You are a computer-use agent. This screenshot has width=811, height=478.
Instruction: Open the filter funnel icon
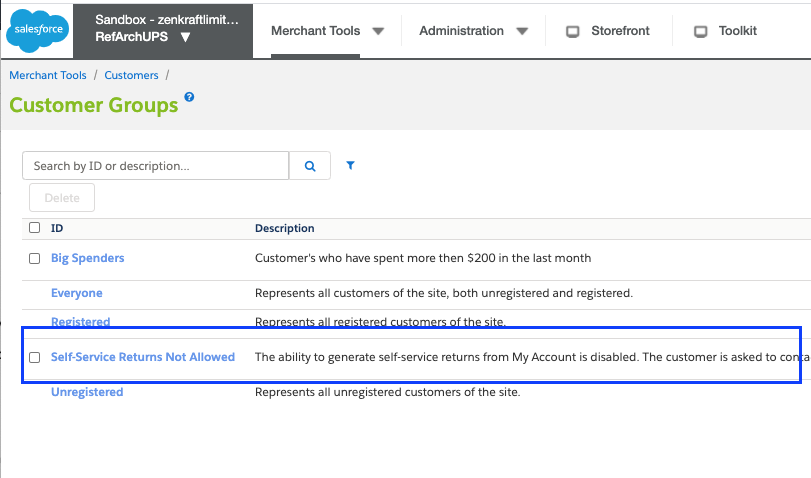350,165
